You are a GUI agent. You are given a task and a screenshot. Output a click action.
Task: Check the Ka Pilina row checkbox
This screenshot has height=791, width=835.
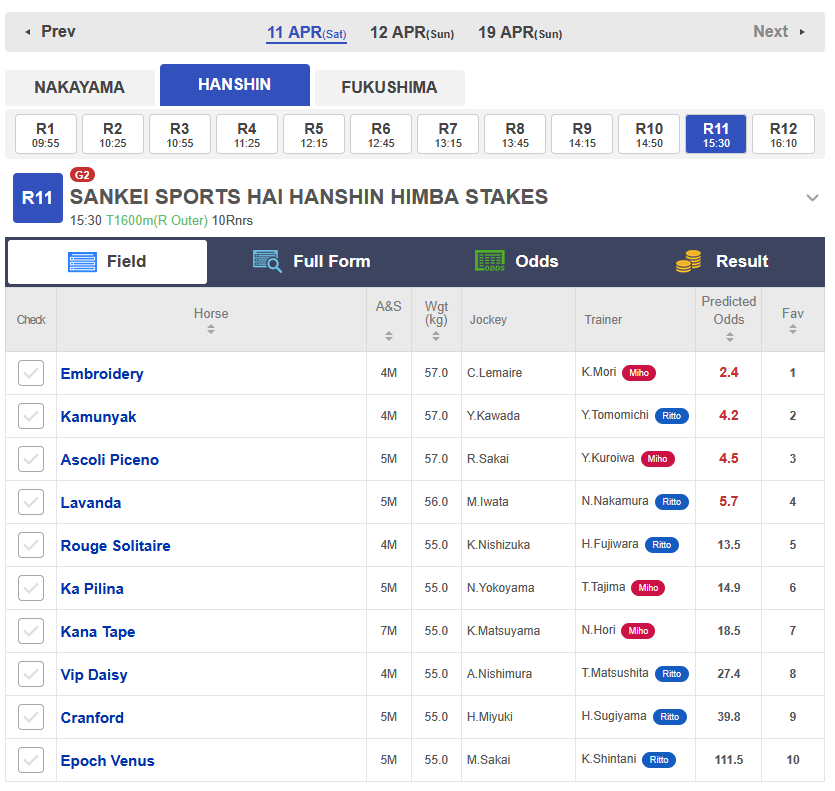pyautogui.click(x=31, y=588)
